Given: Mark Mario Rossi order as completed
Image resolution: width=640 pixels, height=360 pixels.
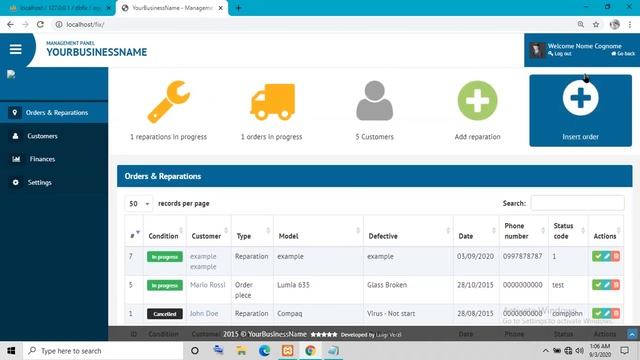Looking at the screenshot, I should coord(598,285).
